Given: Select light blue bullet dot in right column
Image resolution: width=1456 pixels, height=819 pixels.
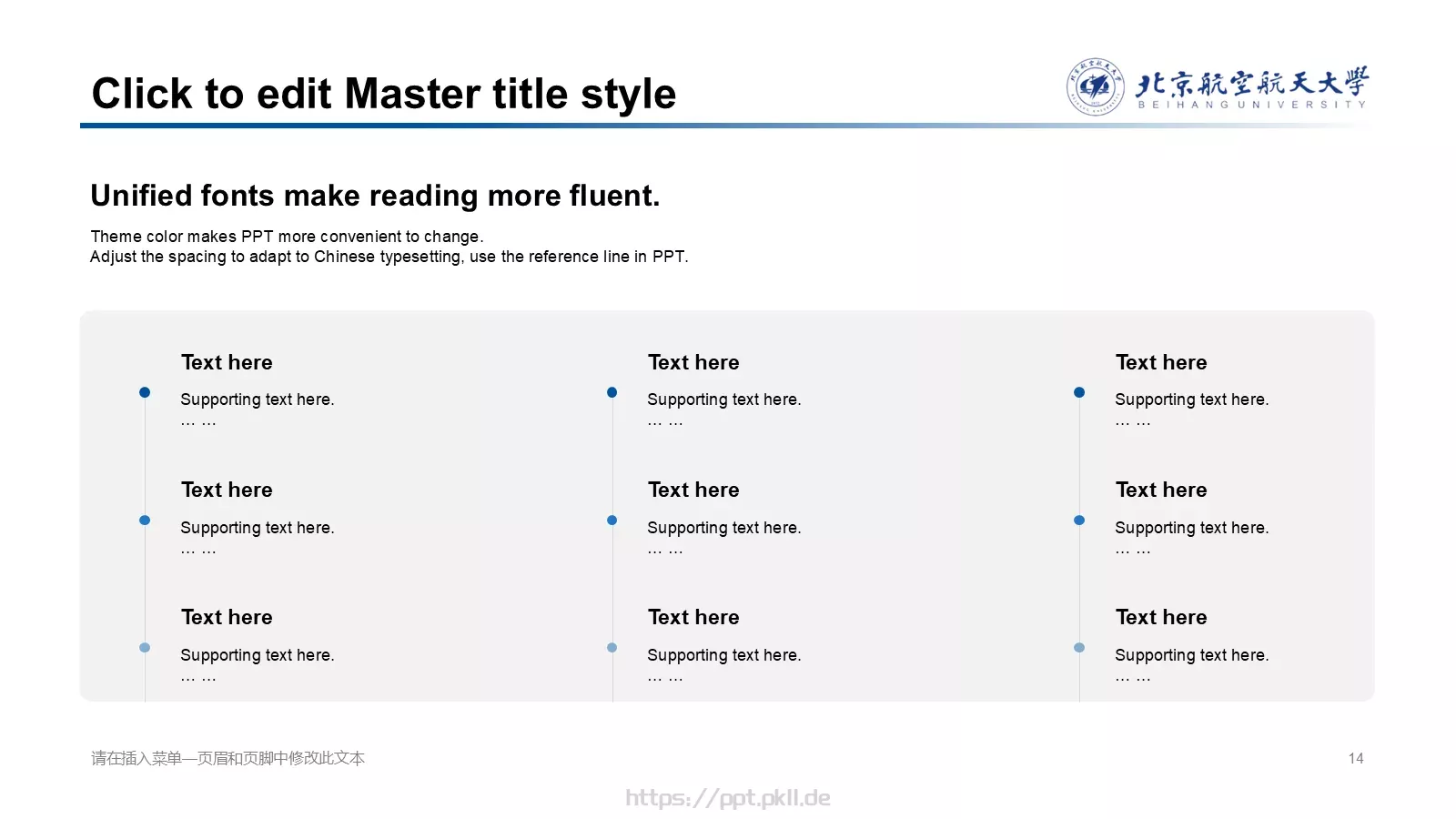Looking at the screenshot, I should (1079, 648).
